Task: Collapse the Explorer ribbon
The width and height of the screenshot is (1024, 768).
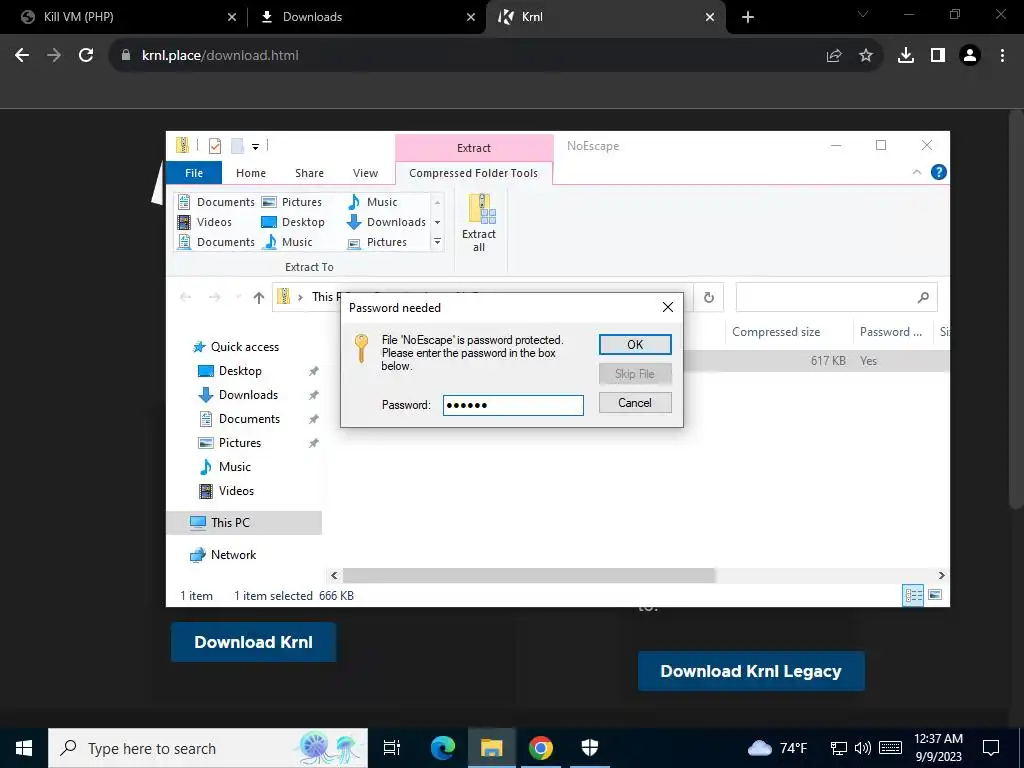Action: 917,172
